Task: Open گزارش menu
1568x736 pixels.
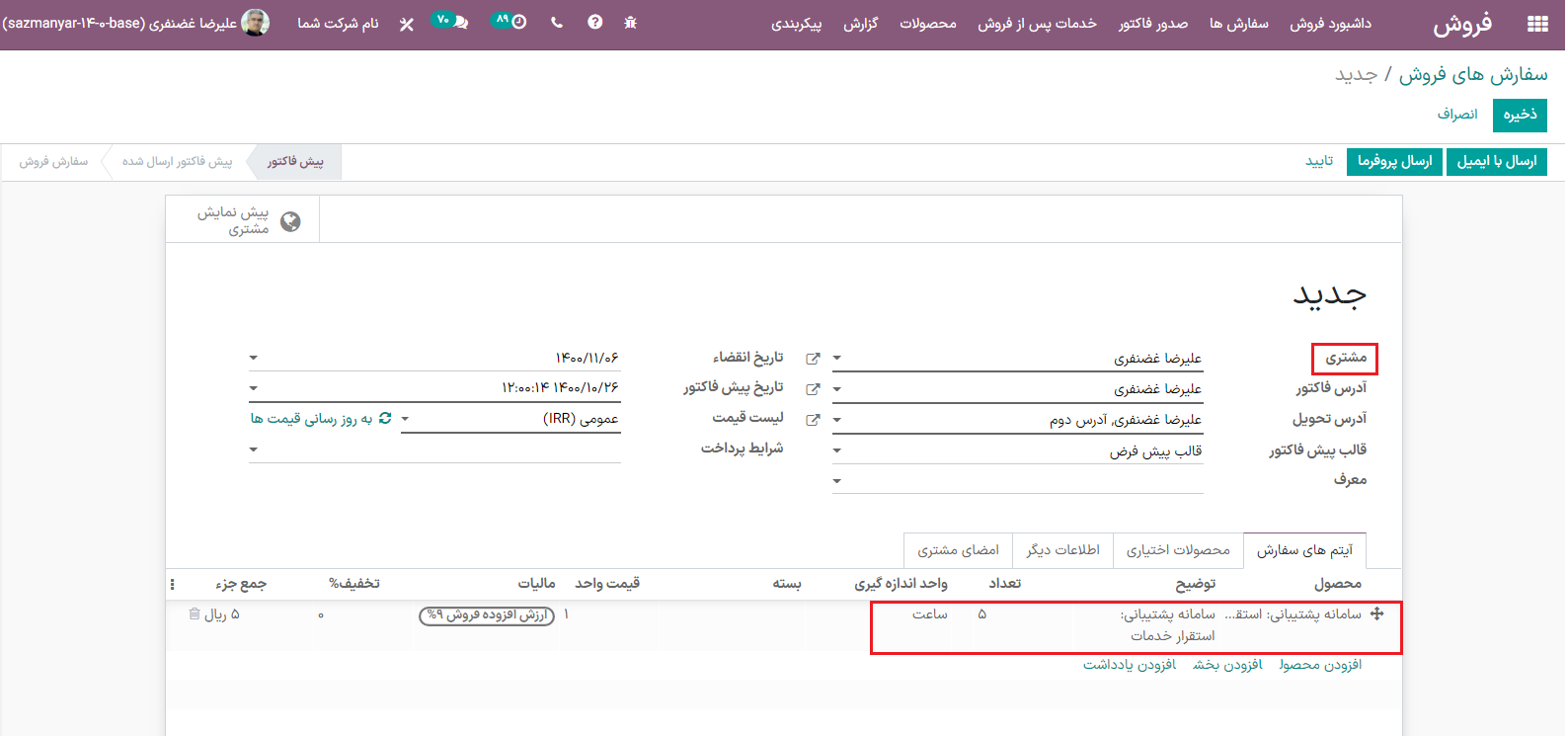Action: [x=860, y=23]
